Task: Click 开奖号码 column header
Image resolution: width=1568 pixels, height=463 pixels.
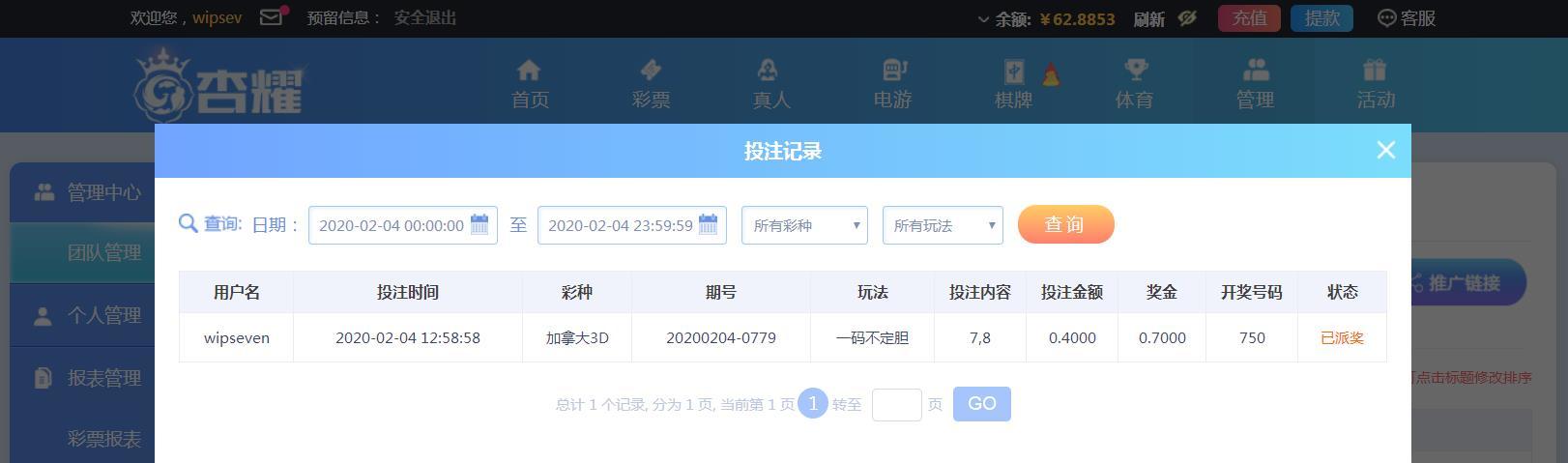Action: pyautogui.click(x=1252, y=292)
